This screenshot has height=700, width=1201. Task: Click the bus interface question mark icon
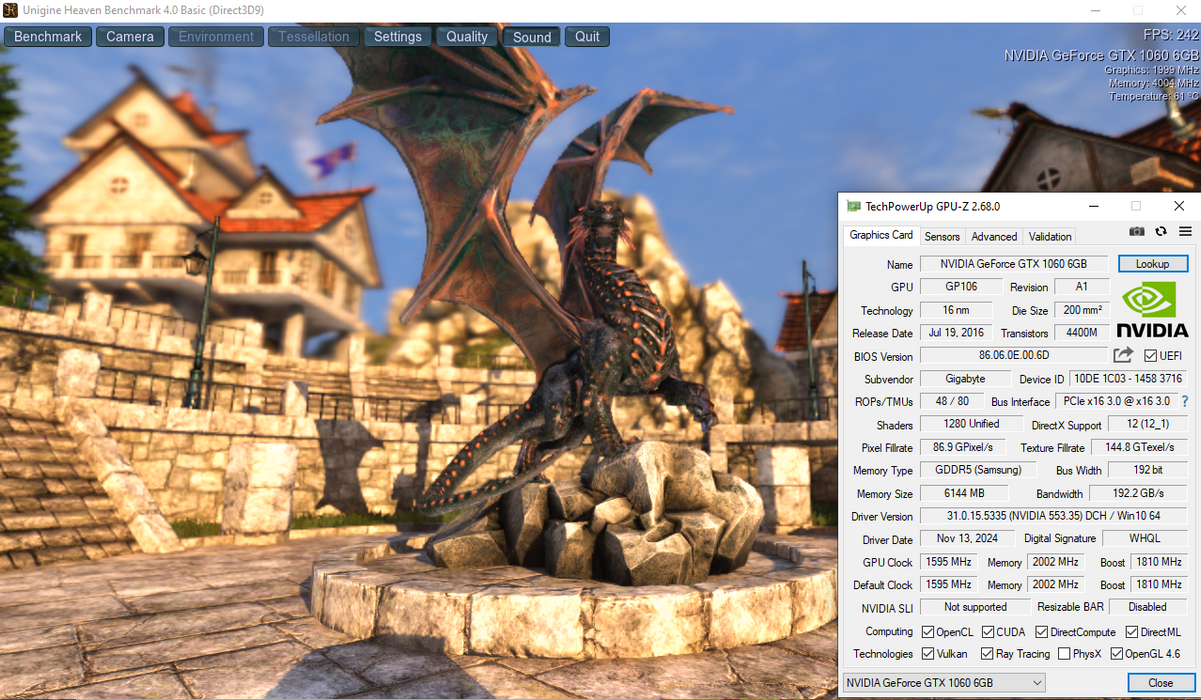click(x=1185, y=401)
